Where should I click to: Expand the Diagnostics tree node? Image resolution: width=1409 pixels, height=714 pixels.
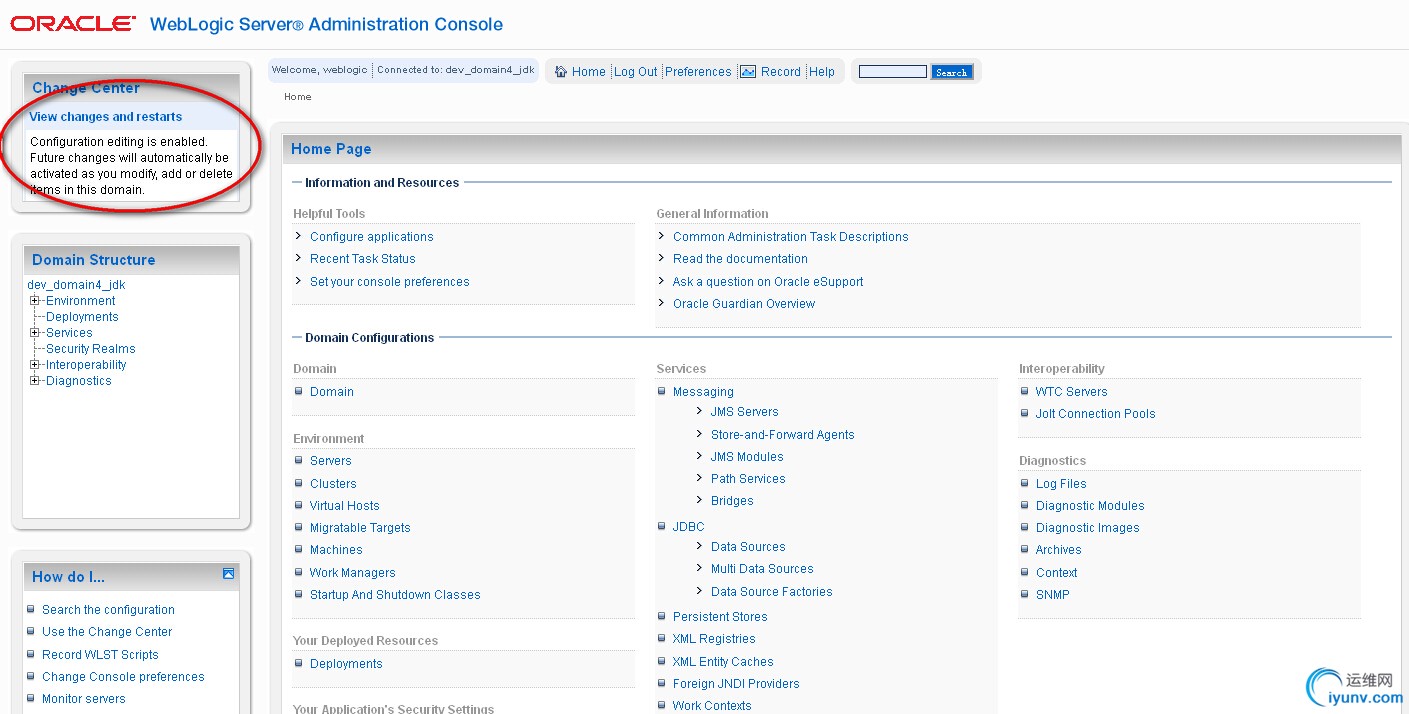tap(35, 381)
